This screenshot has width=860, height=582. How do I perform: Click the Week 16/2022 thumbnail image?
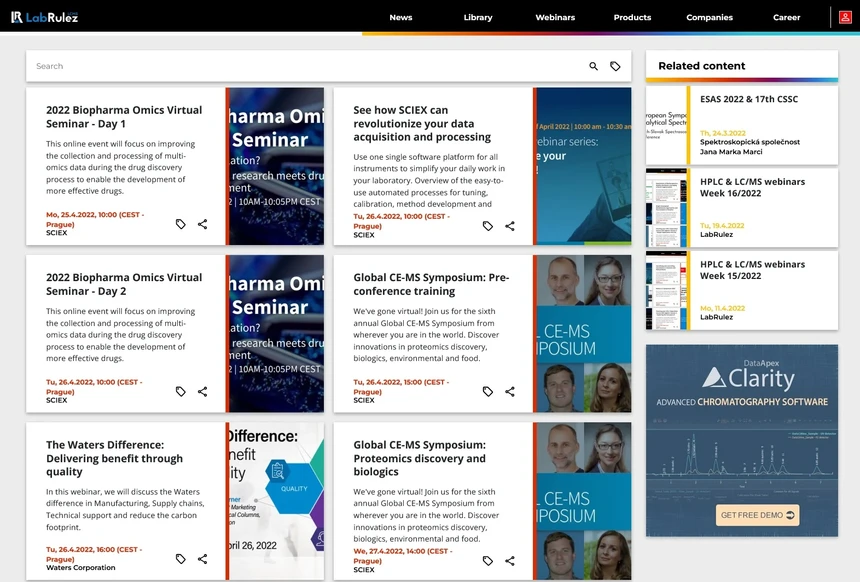tap(666, 208)
